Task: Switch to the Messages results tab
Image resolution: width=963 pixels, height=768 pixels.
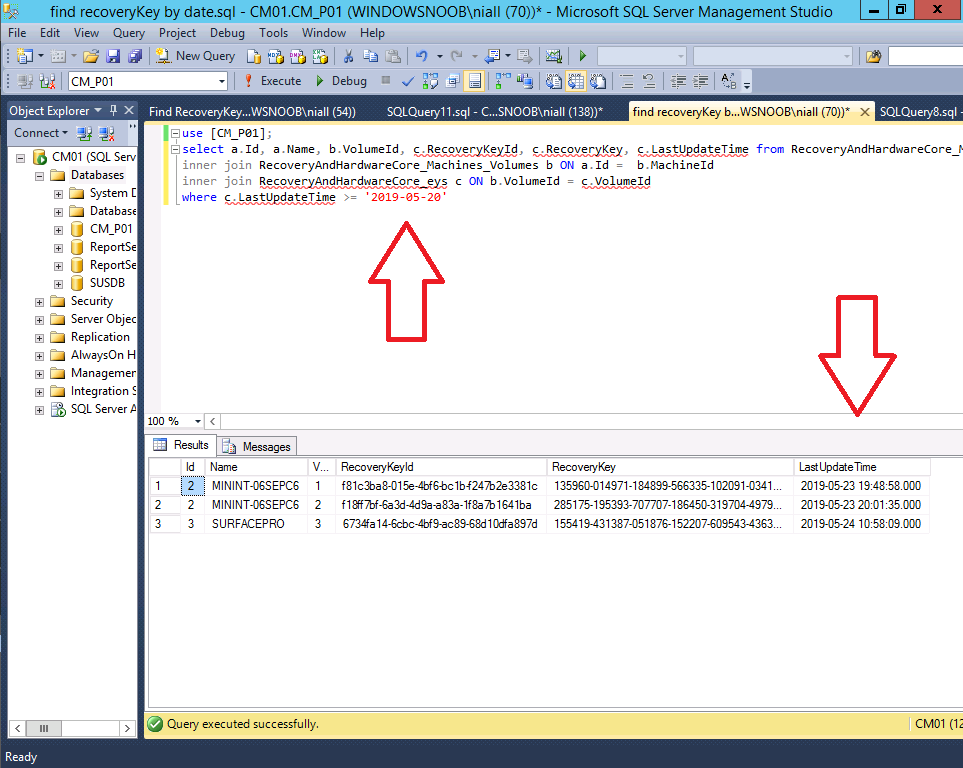Action: click(259, 447)
